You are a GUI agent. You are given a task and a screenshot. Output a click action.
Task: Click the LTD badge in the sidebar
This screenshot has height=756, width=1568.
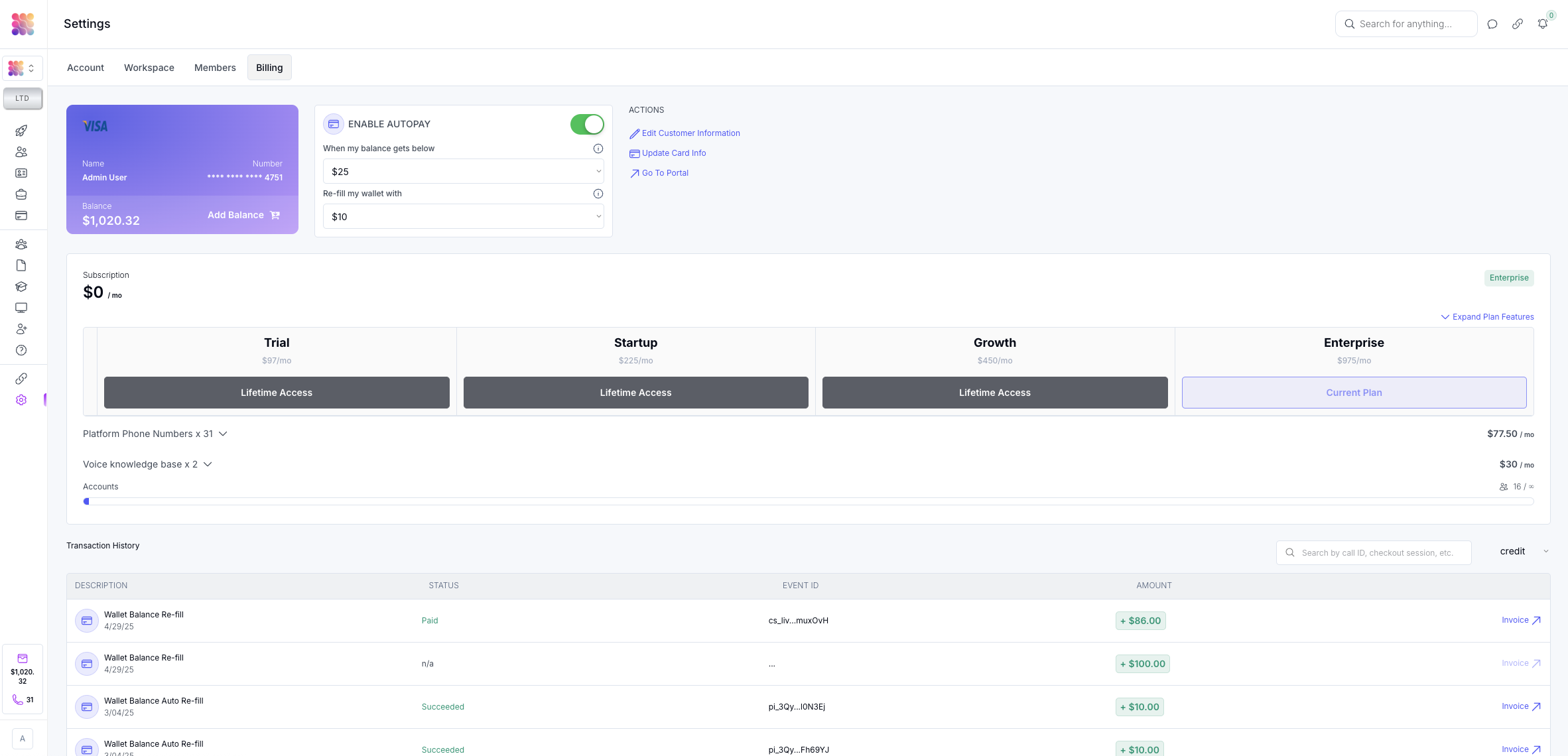[22, 98]
